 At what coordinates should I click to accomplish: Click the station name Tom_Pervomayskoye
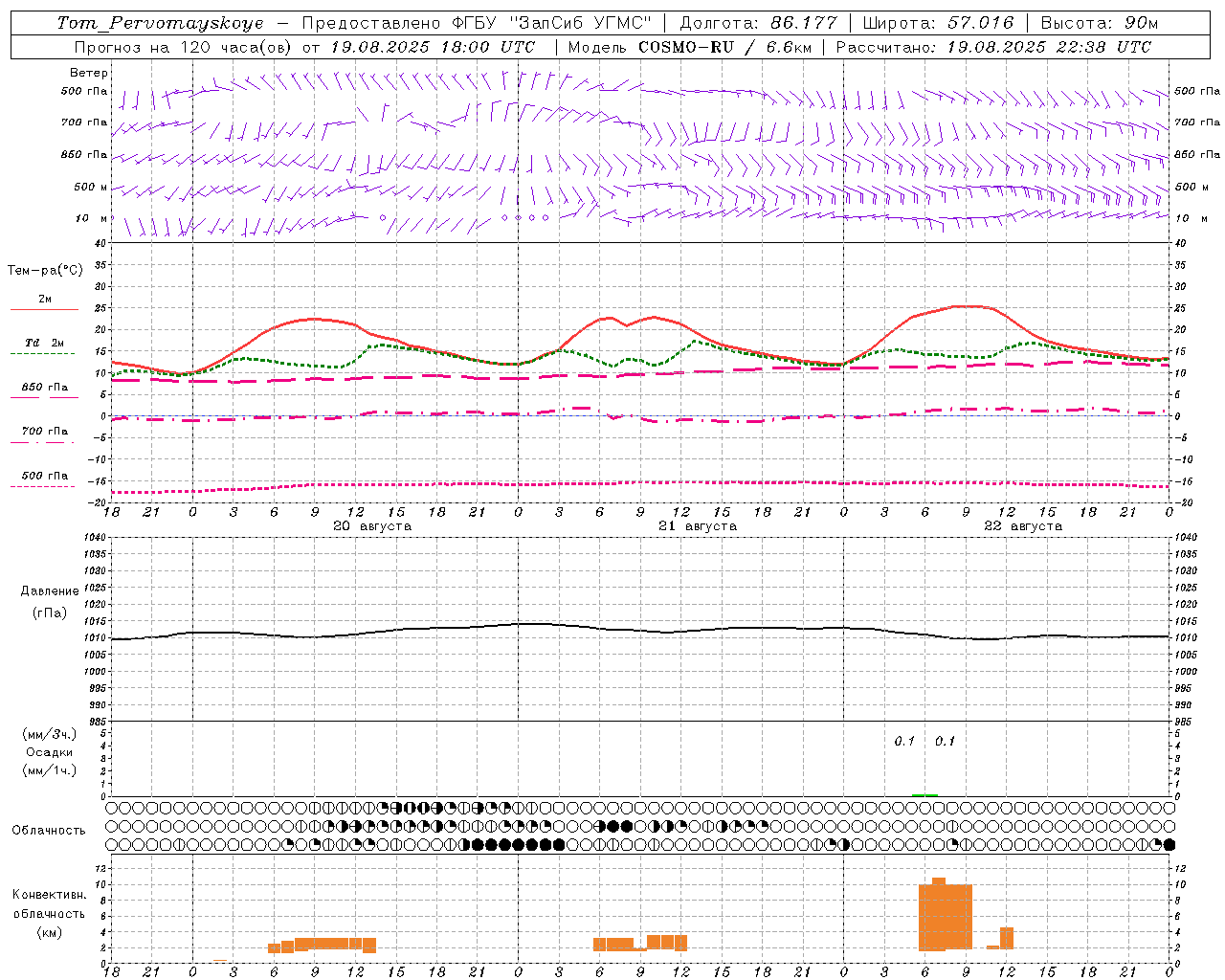pos(160,23)
